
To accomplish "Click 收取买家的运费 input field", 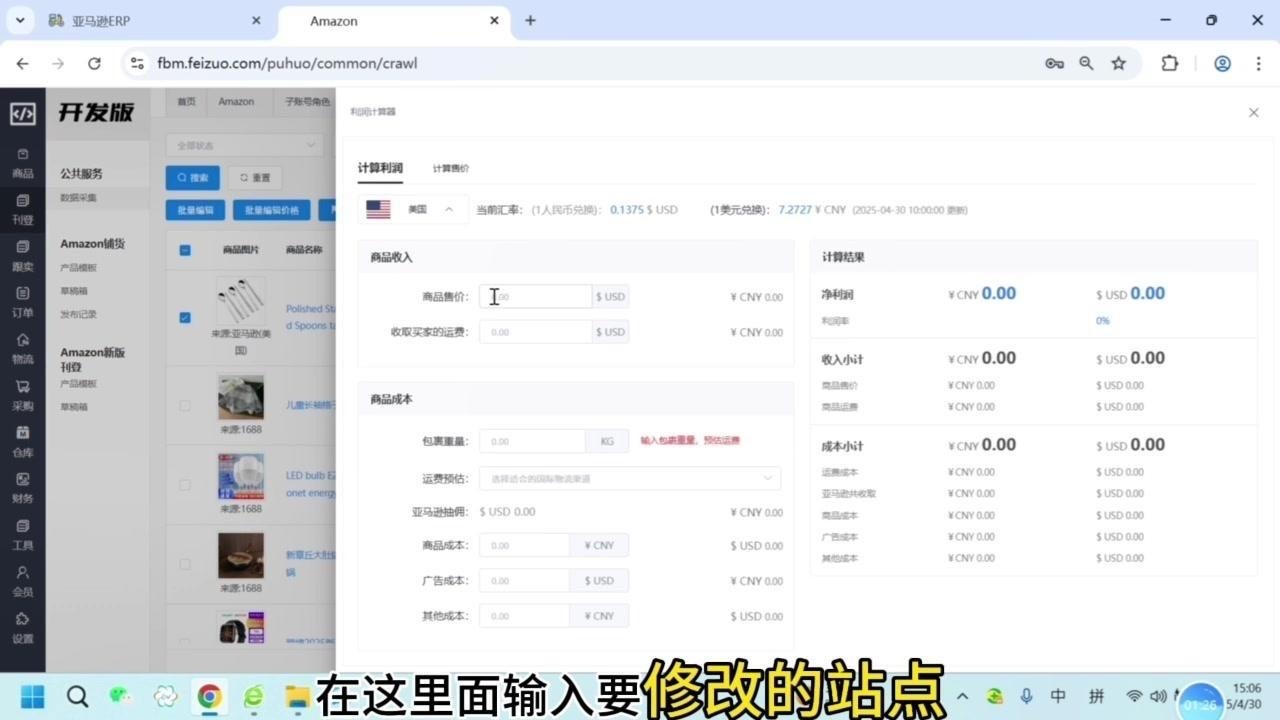I will pyautogui.click(x=535, y=331).
